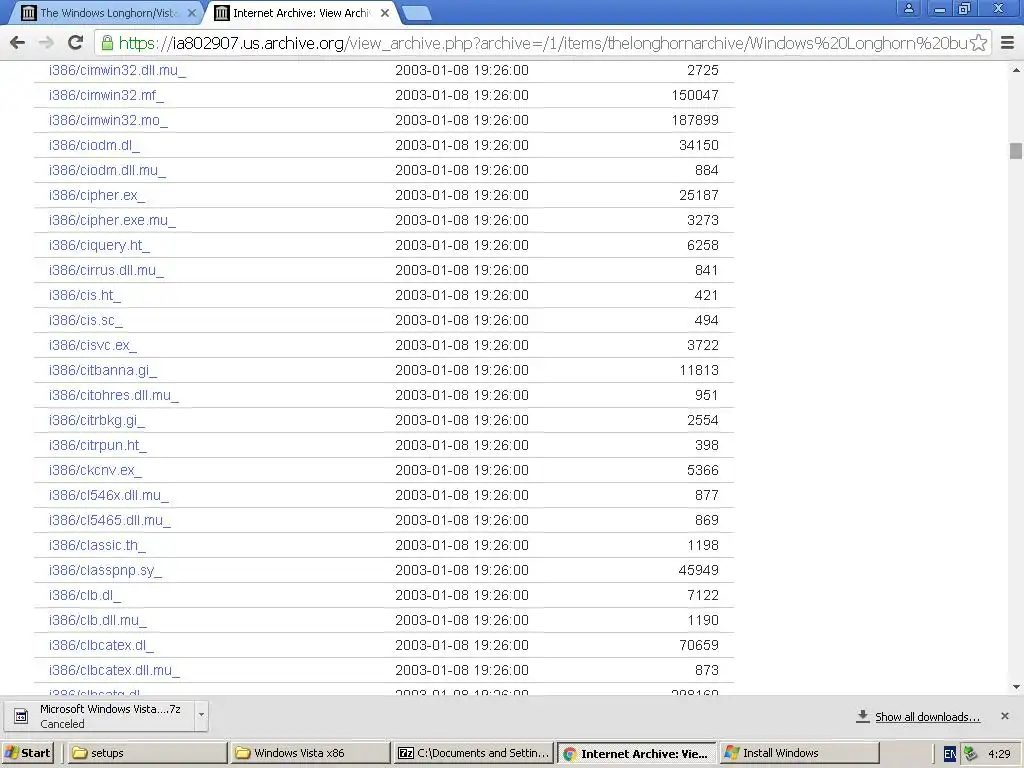
Task: Reload the page with the refresh icon
Action: pyautogui.click(x=76, y=43)
